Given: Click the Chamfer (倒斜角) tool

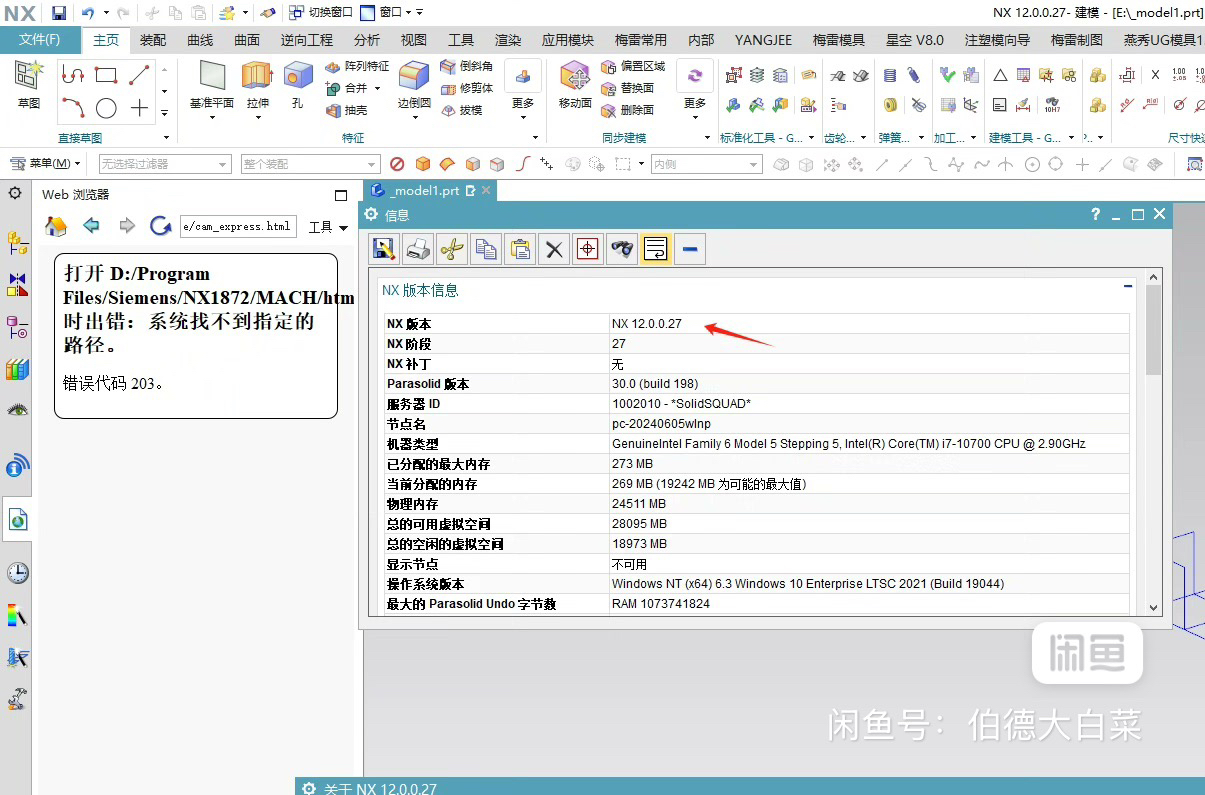Looking at the screenshot, I should pos(466,66).
